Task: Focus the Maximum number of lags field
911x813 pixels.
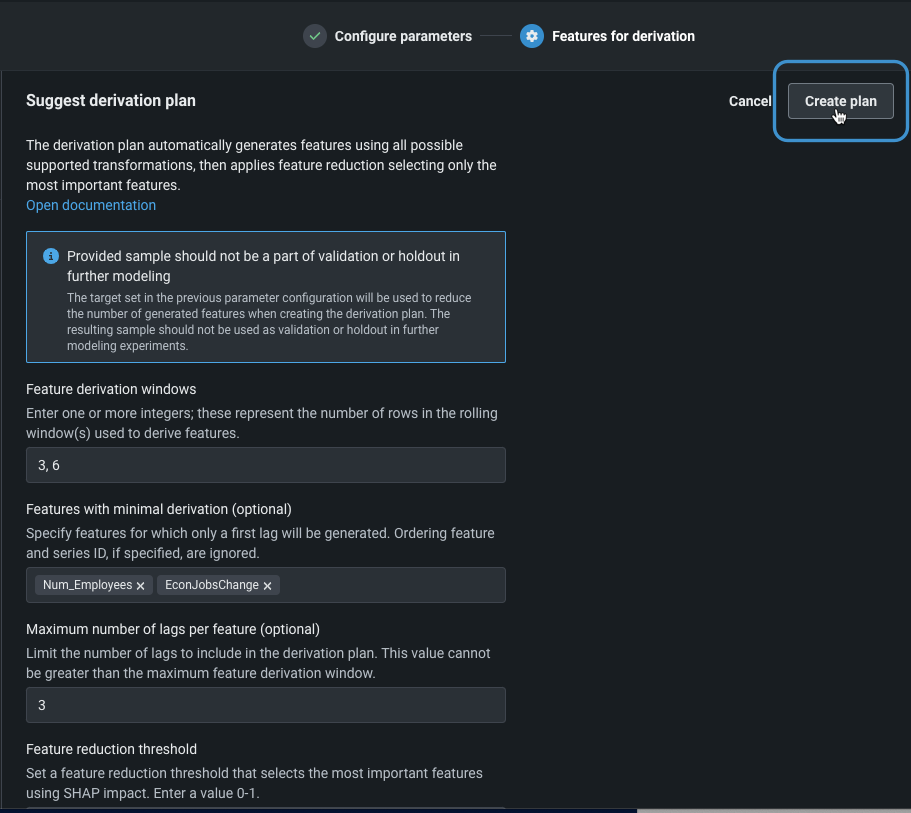Action: [x=265, y=705]
